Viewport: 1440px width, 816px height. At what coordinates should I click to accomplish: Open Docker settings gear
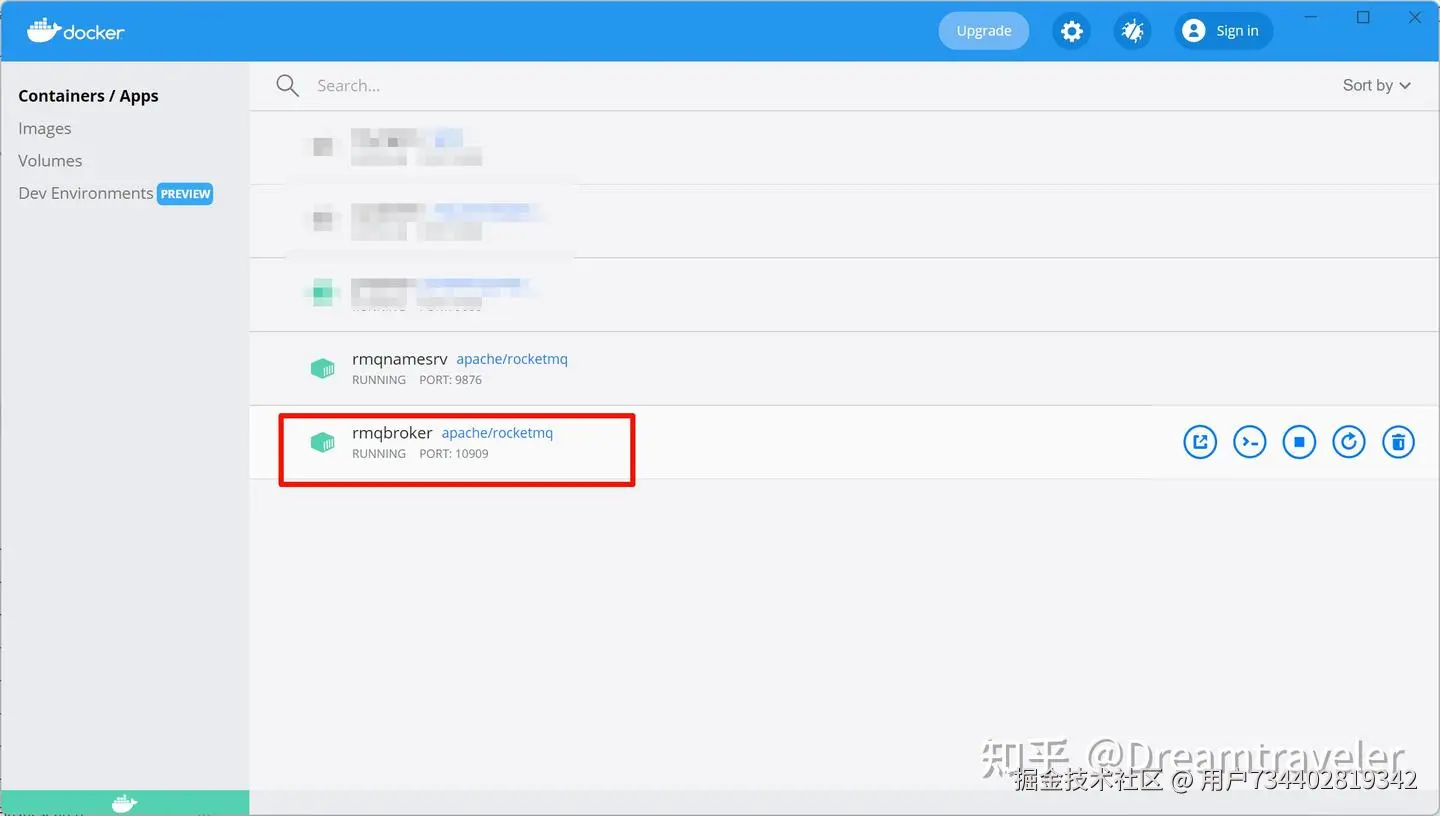[x=1071, y=31]
